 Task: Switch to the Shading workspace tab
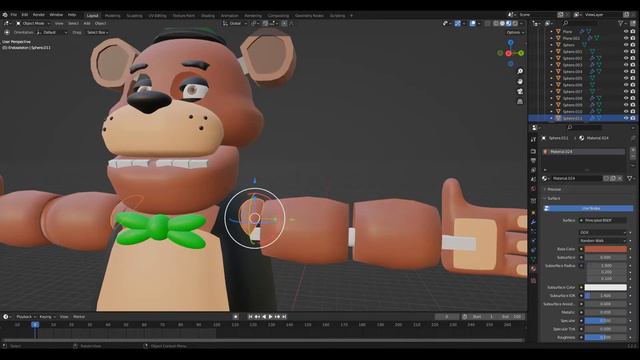click(208, 16)
